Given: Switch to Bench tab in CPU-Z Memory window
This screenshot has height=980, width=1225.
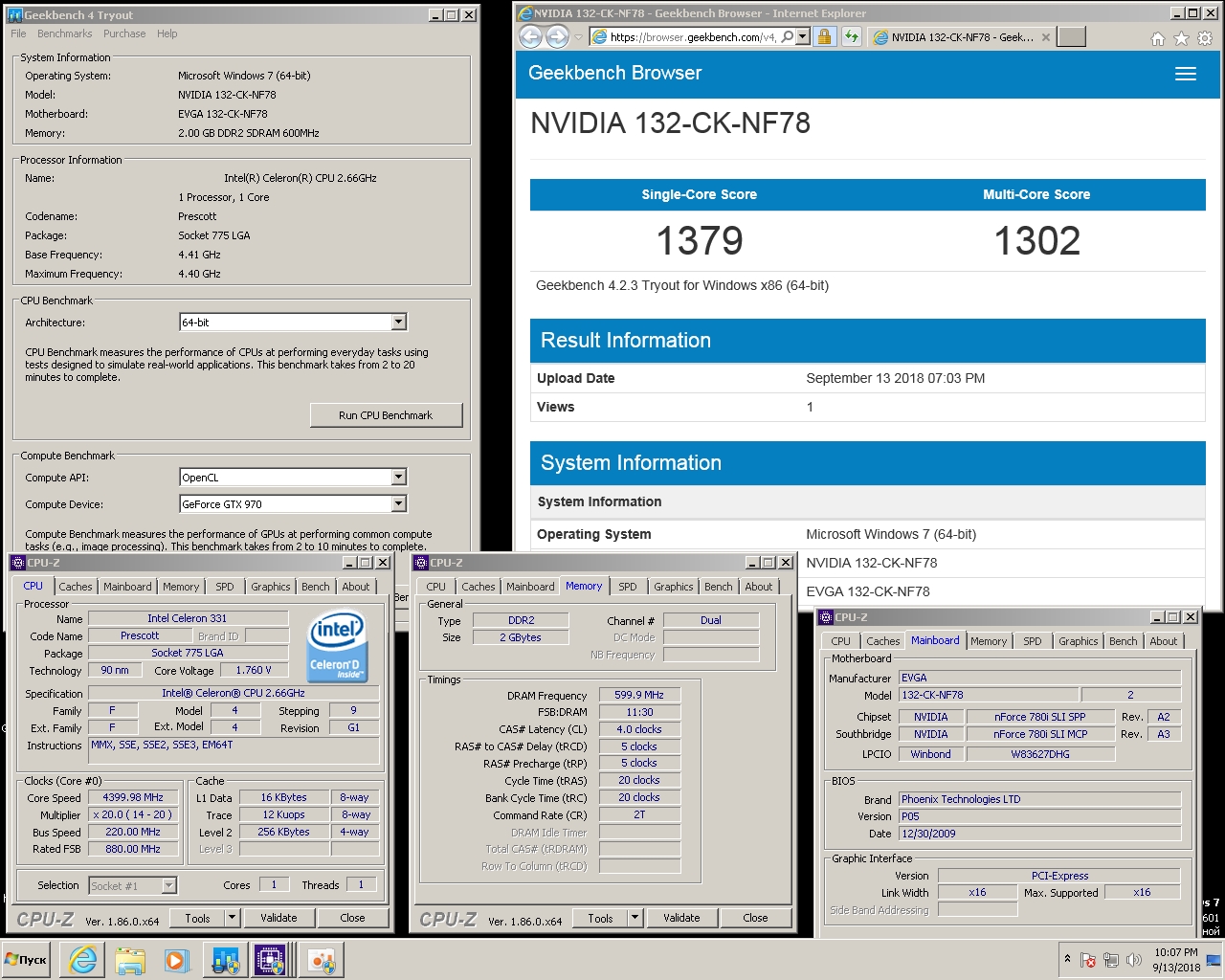Looking at the screenshot, I should [x=719, y=587].
